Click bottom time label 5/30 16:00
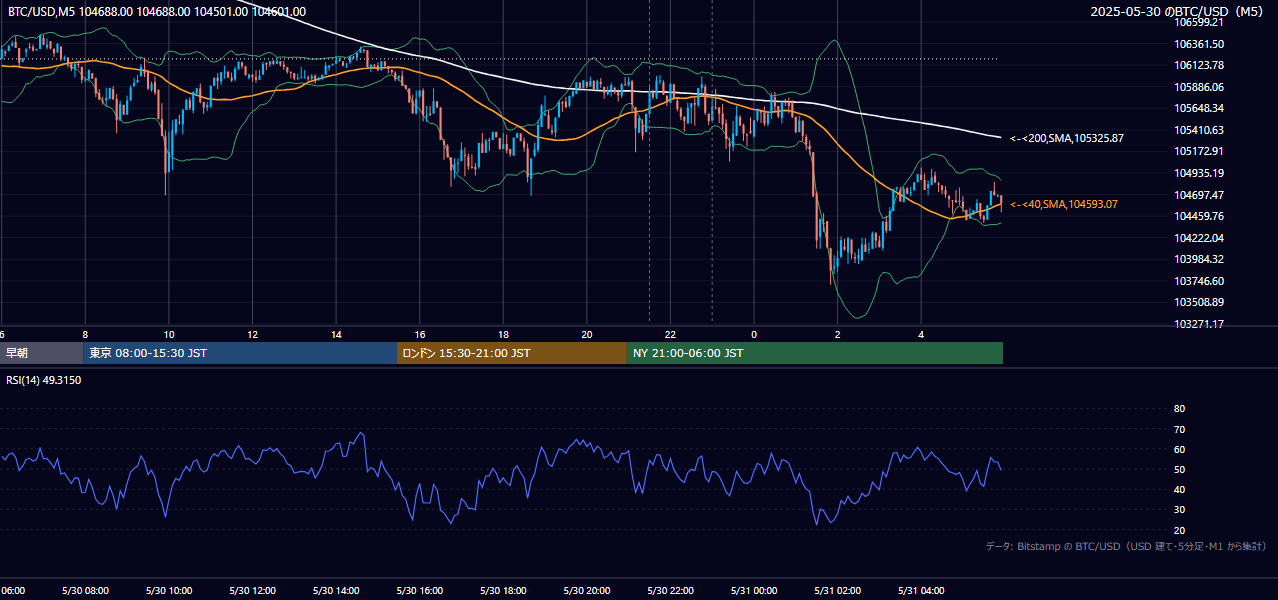This screenshot has height=600, width=1278. click(420, 591)
